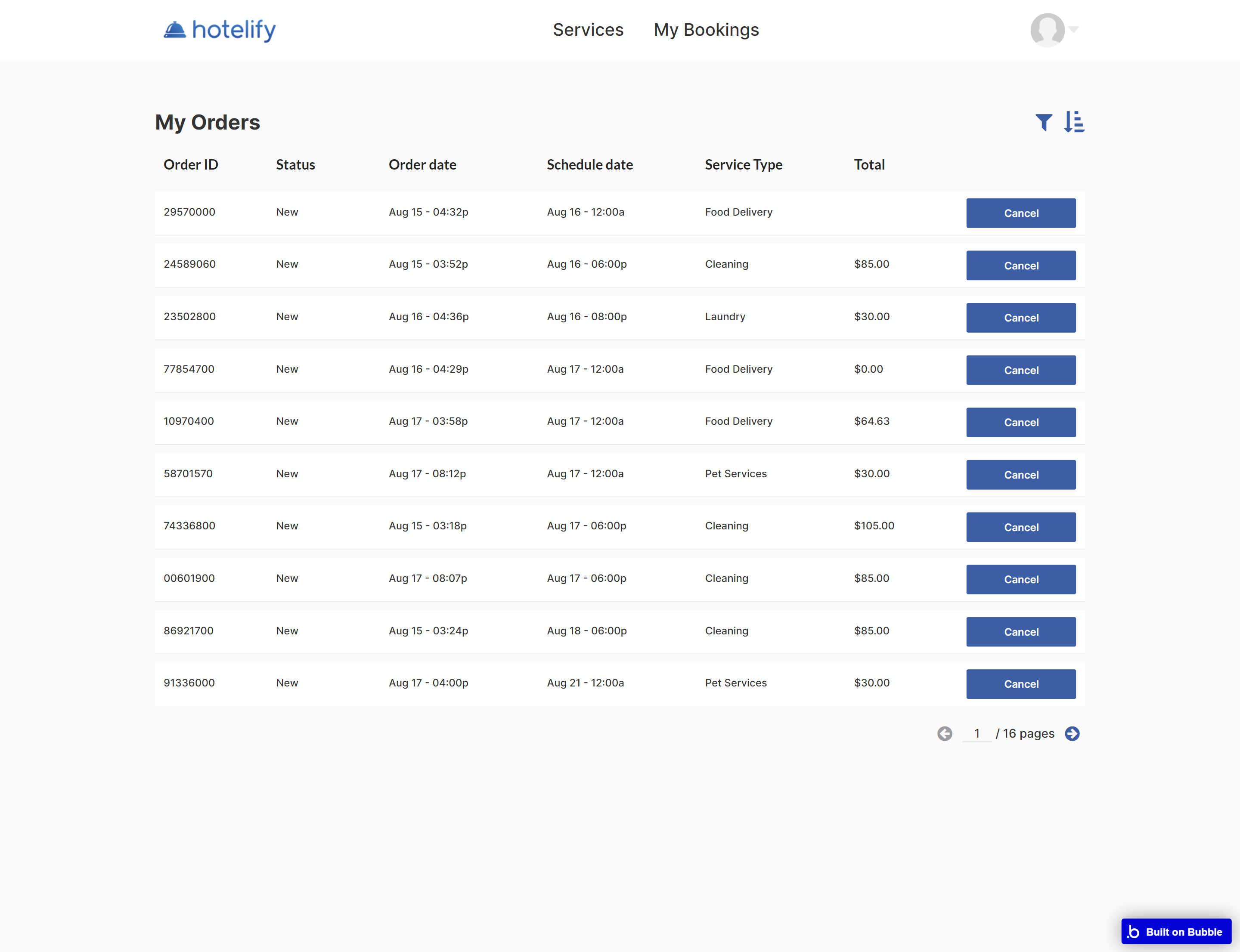Cancel Pet Services order 58701570
Screen dimensions: 1240x952
point(1020,475)
